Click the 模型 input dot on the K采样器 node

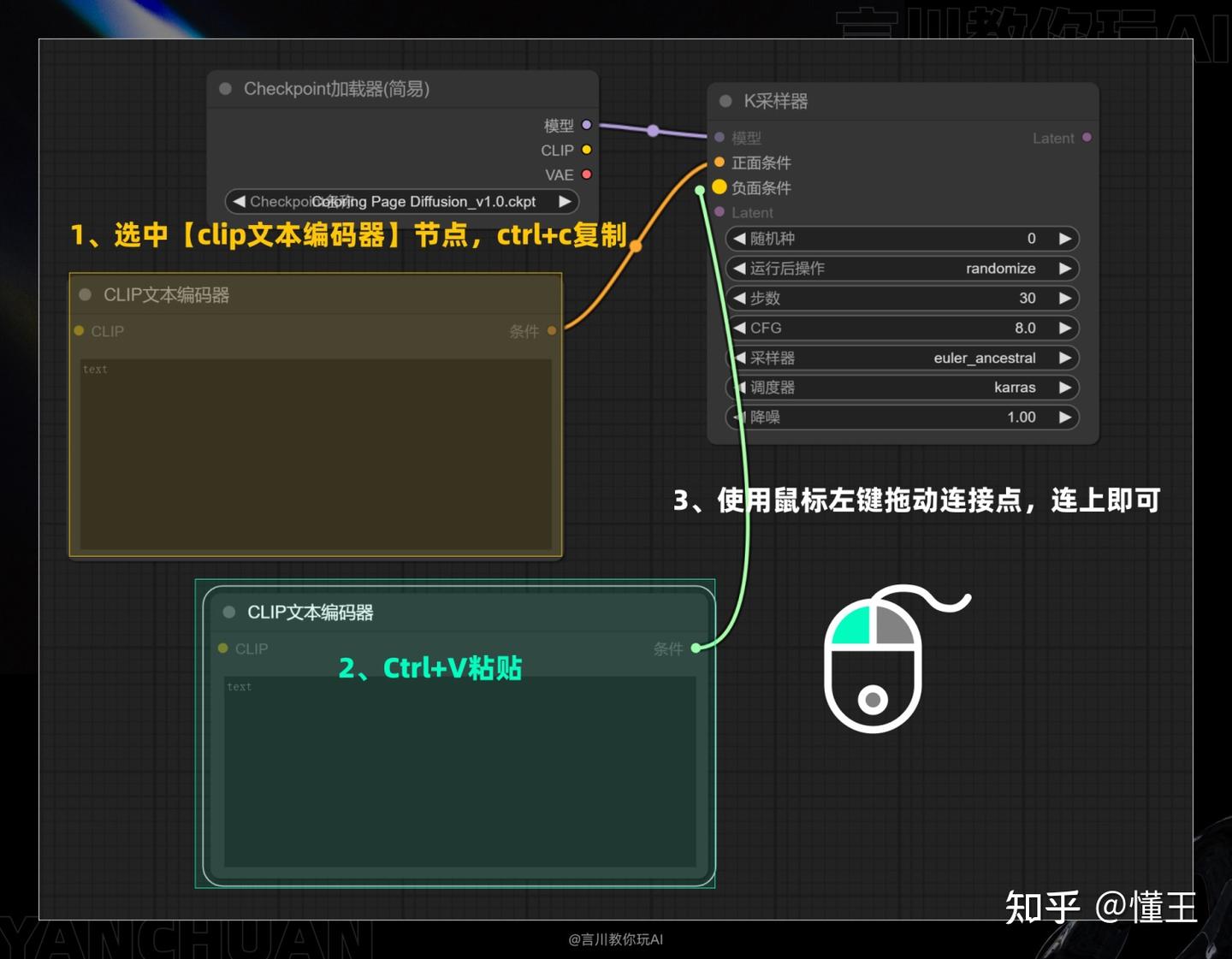(720, 137)
